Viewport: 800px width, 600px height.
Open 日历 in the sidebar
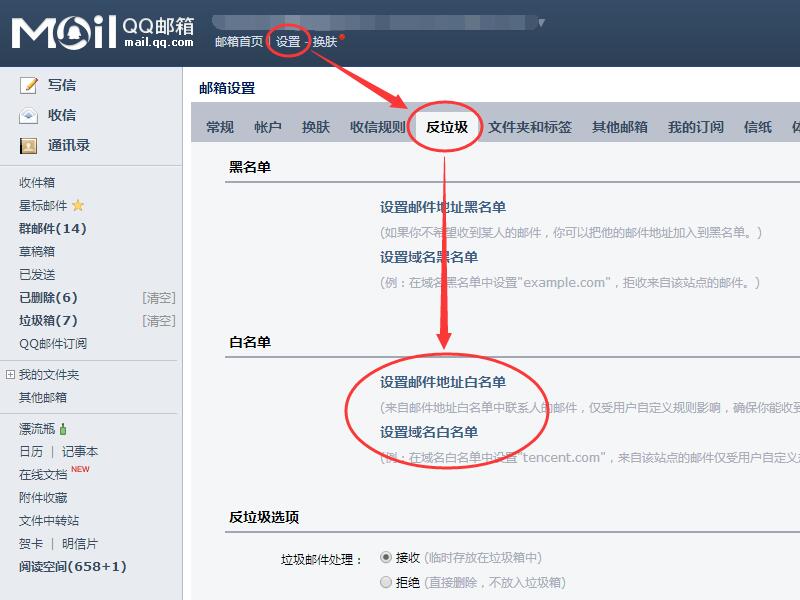31,451
